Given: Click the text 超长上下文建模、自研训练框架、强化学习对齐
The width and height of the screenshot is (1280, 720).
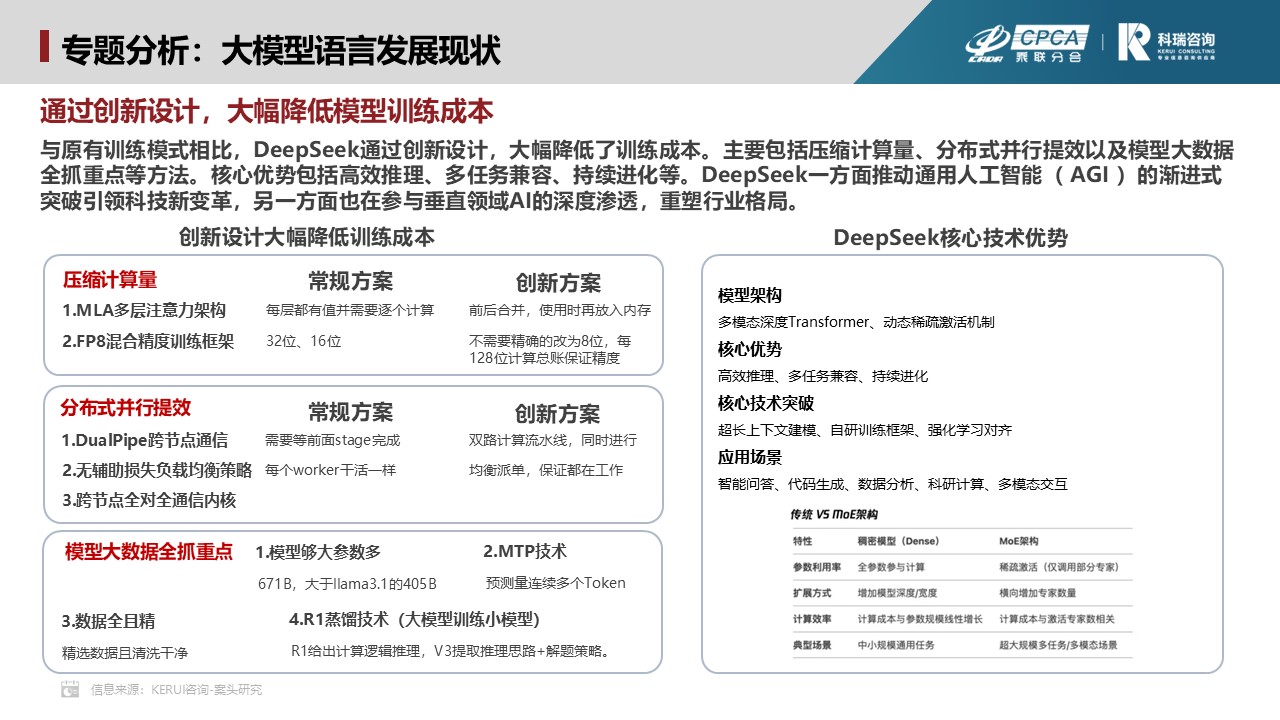Looking at the screenshot, I should (x=865, y=430).
